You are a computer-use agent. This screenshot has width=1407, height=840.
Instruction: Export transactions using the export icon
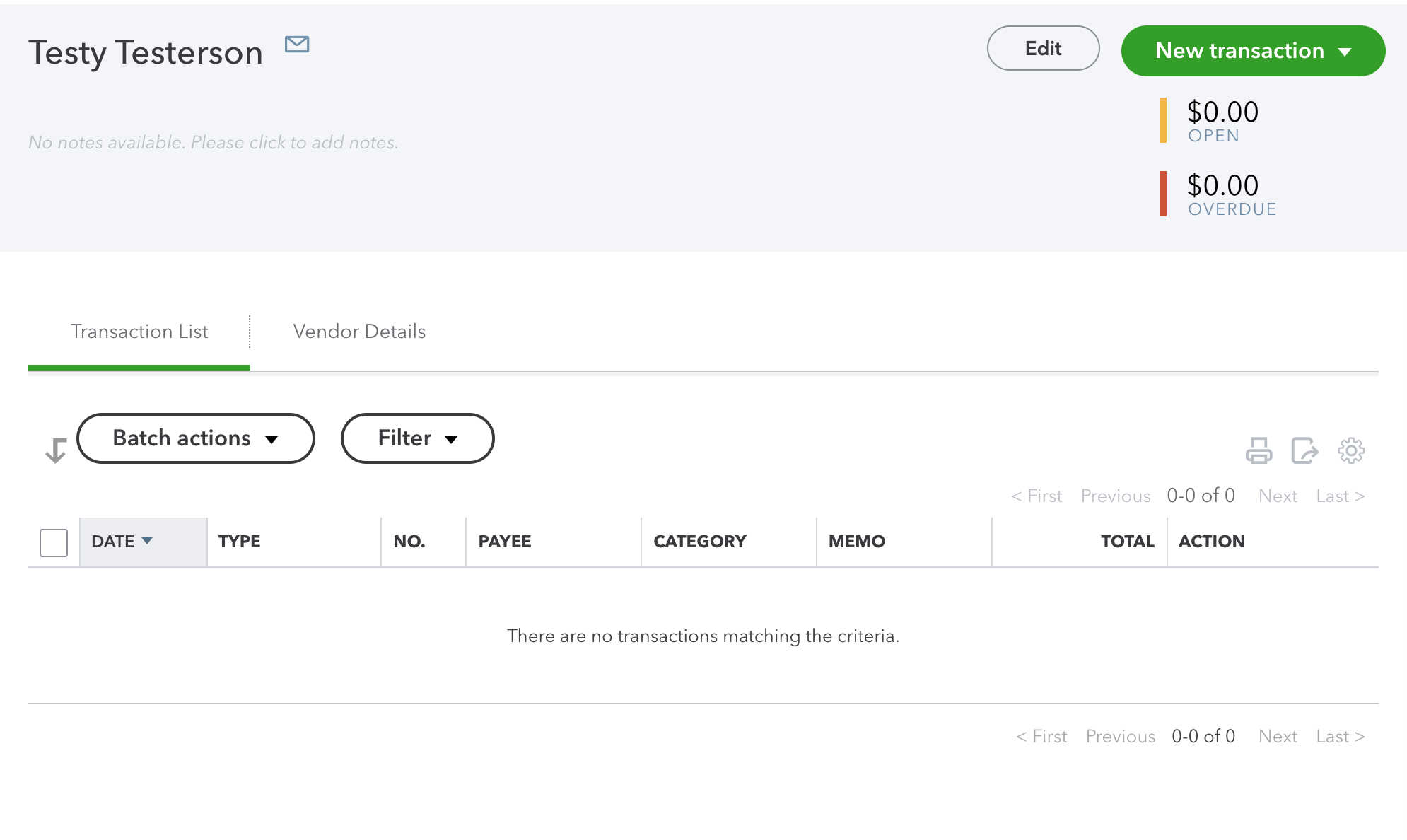click(x=1306, y=450)
